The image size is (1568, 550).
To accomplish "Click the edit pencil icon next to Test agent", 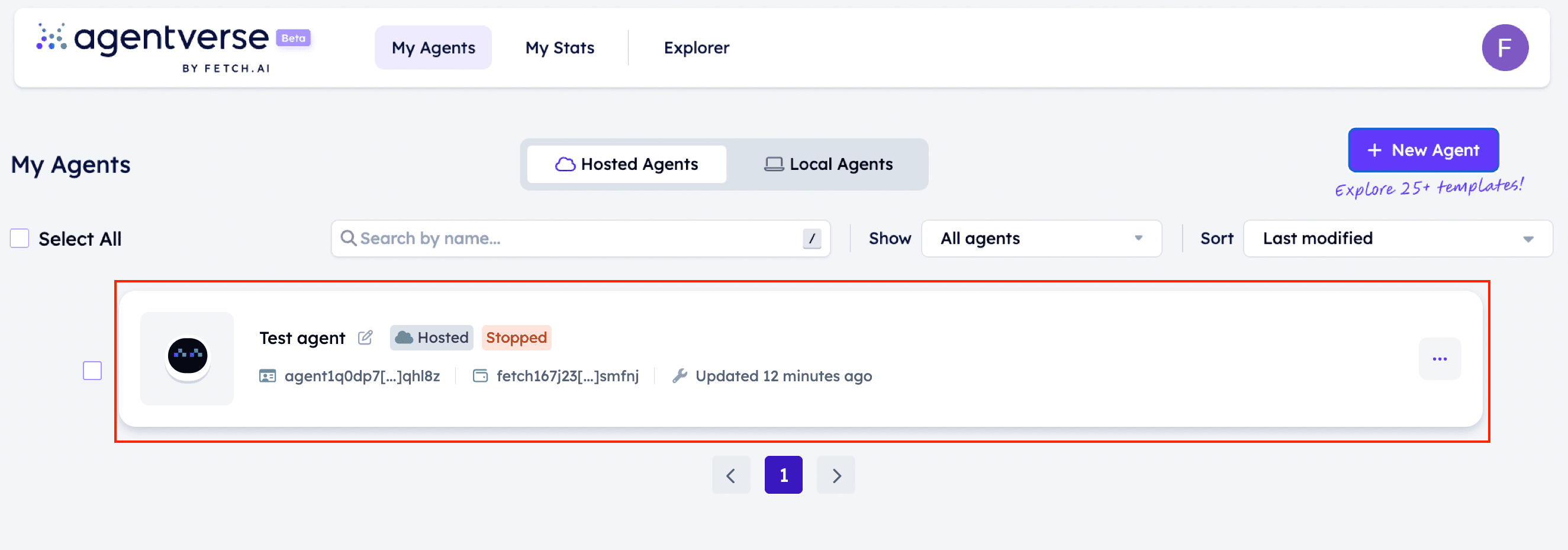I will 365,337.
